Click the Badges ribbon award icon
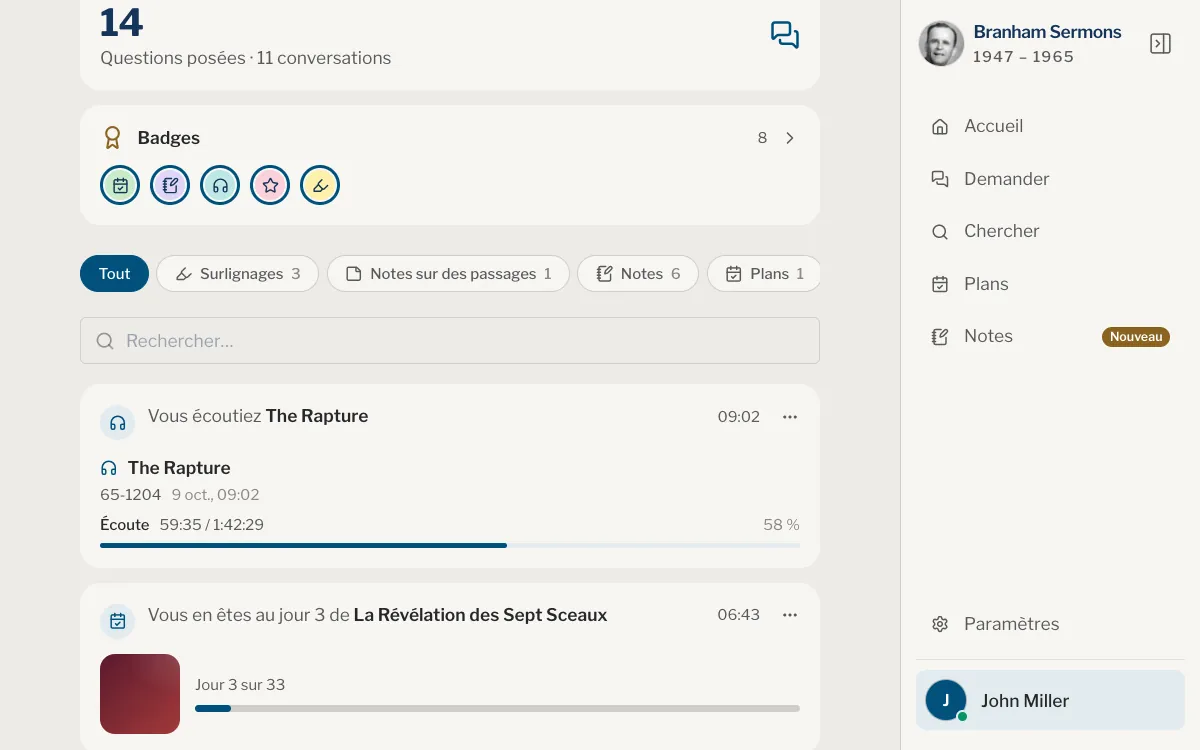Viewport: 1200px width, 750px height. point(113,138)
